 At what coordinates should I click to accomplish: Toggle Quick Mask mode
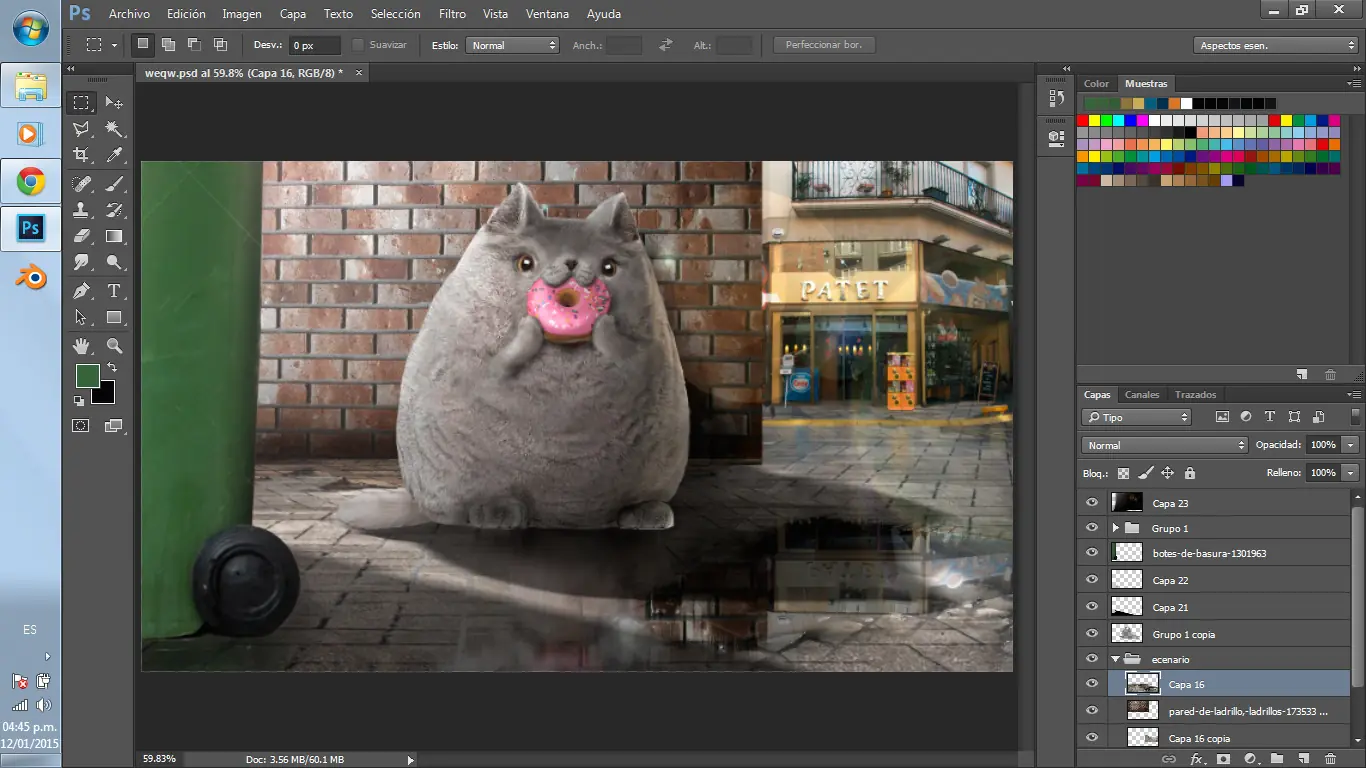coord(81,425)
